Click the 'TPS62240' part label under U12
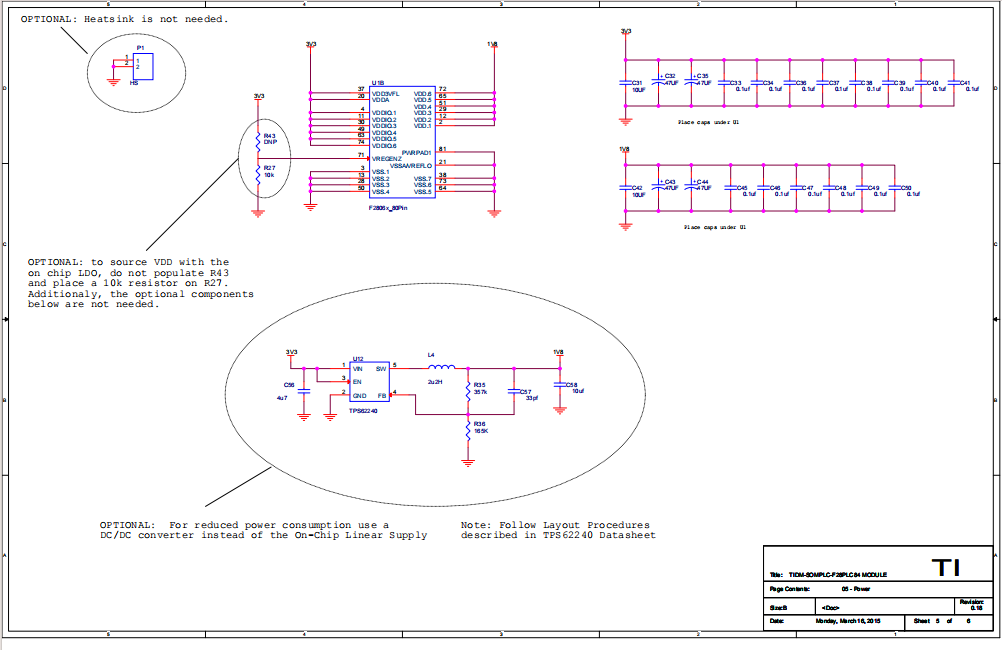The image size is (1002, 650). 363,411
